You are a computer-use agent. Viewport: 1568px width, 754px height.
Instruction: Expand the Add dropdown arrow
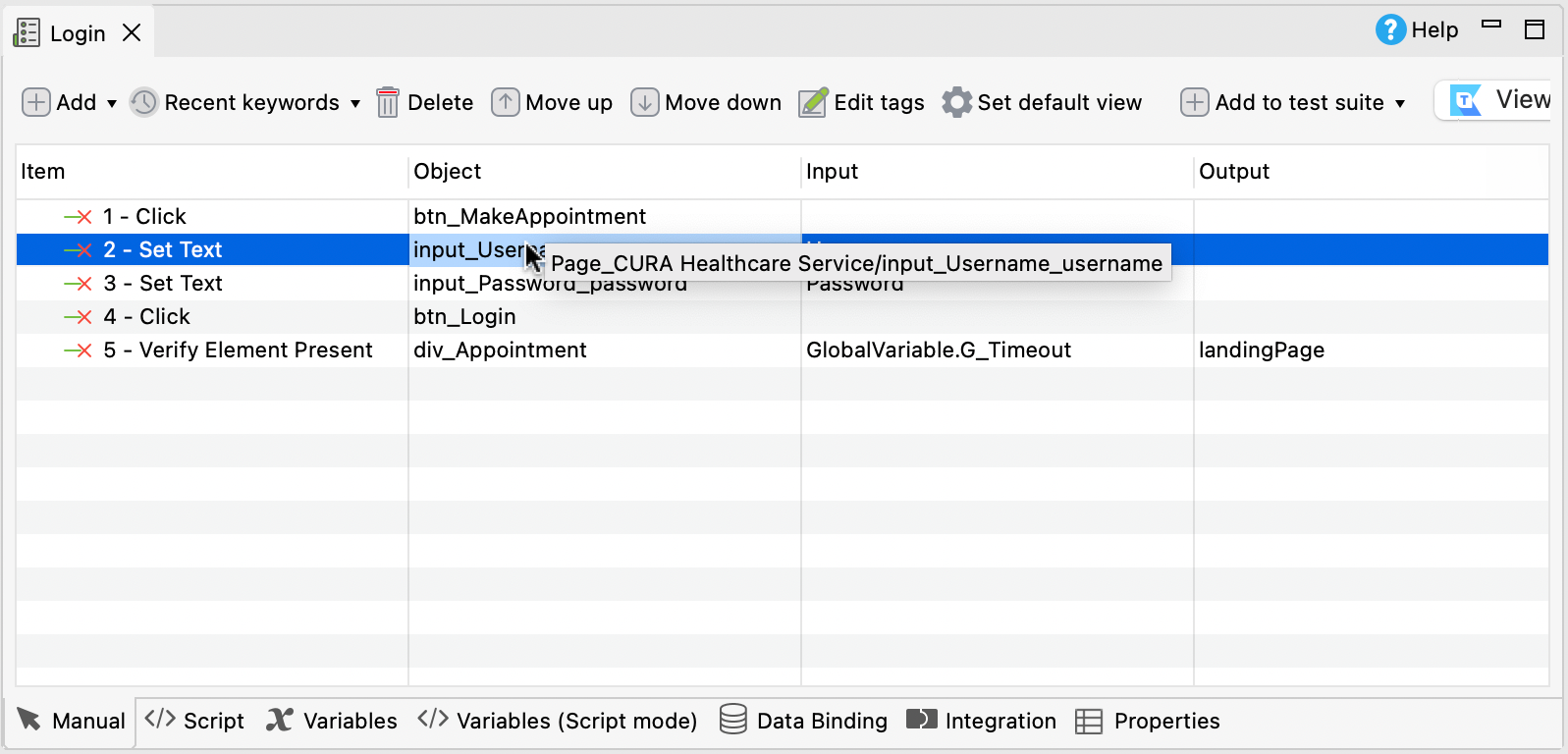tap(112, 103)
